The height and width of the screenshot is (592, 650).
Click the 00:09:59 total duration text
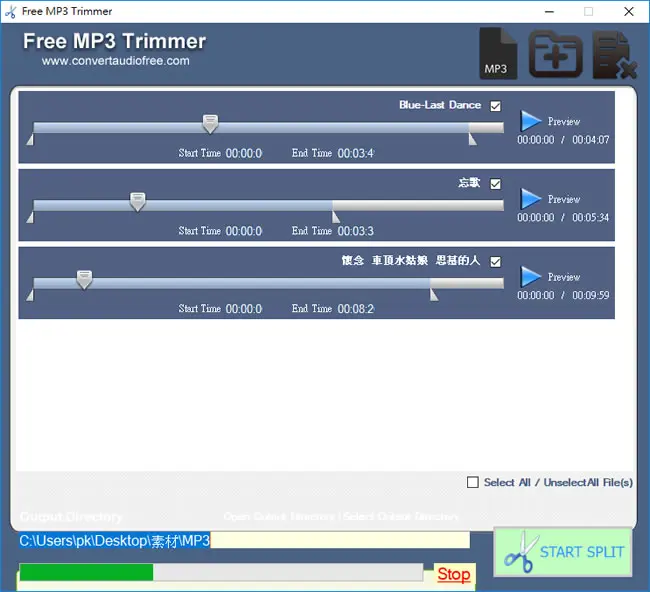coord(591,295)
